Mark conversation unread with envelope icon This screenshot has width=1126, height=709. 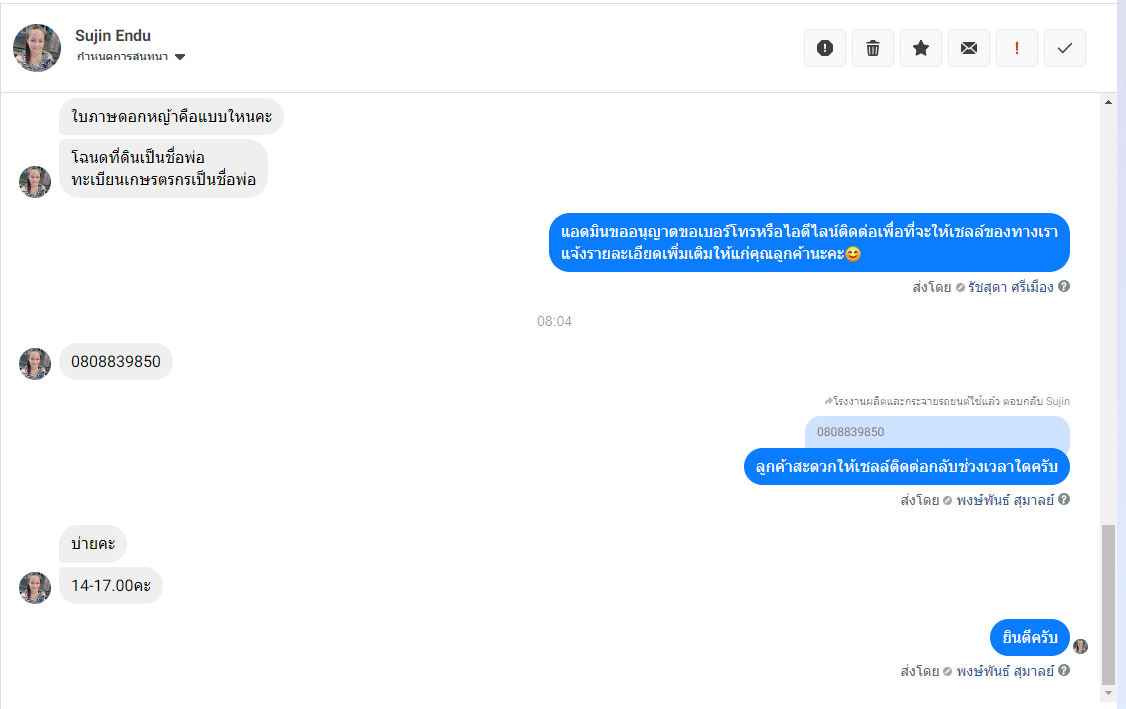[969, 48]
